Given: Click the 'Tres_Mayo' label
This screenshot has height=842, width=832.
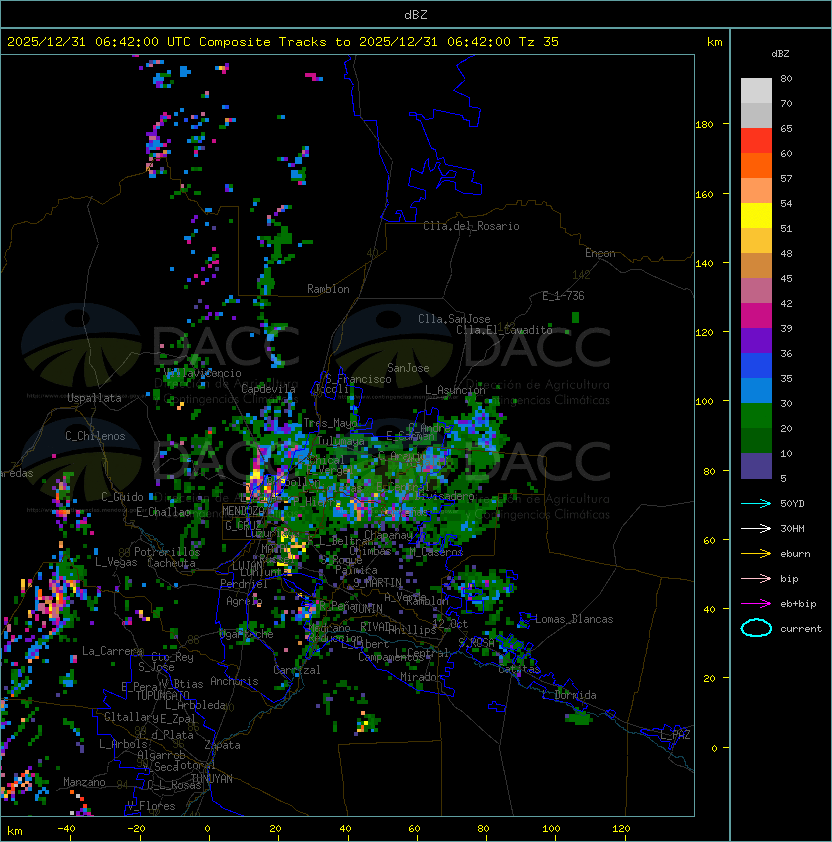Looking at the screenshot, I should pyautogui.click(x=330, y=423).
